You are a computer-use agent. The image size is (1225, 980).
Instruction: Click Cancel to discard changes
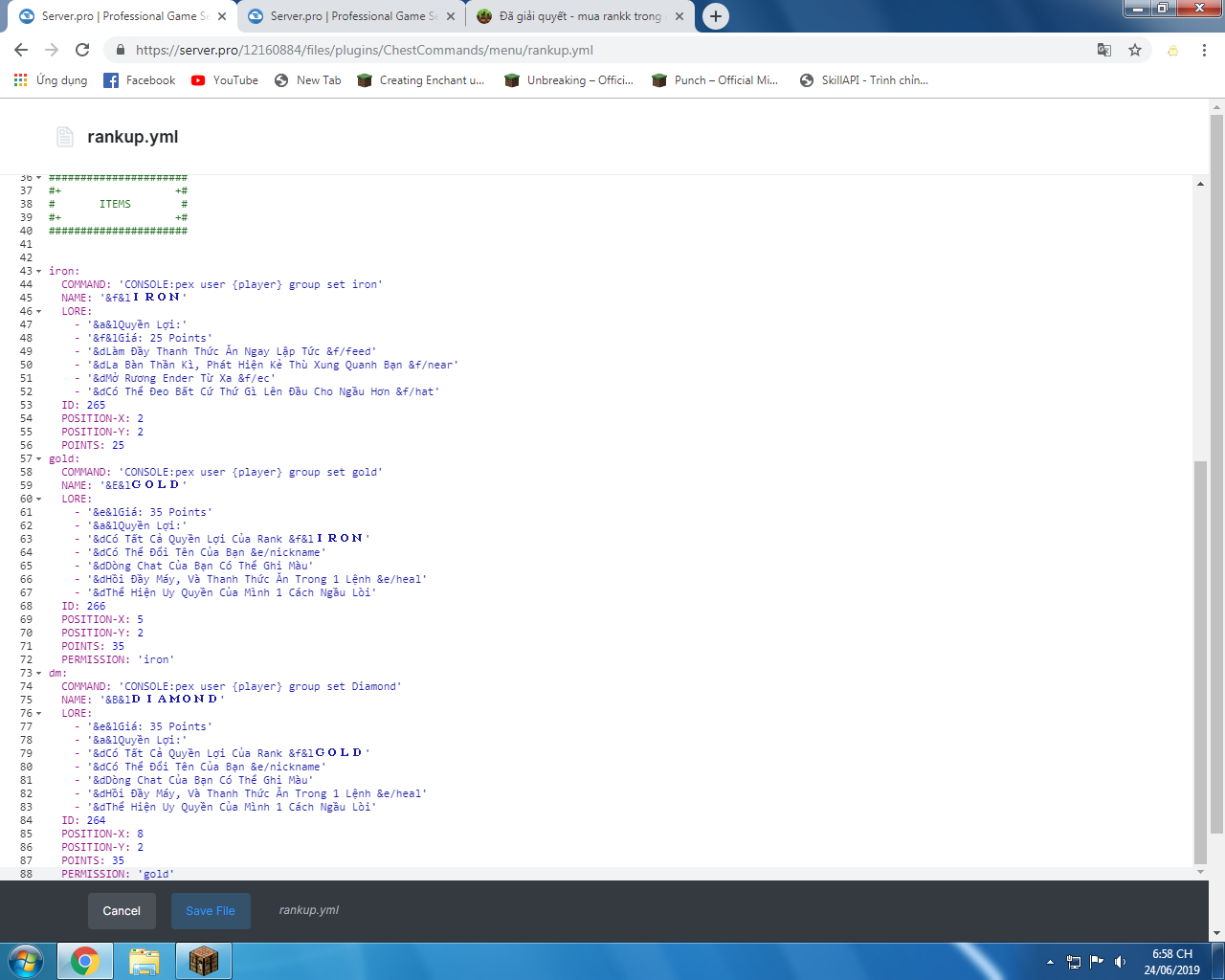coord(122,911)
